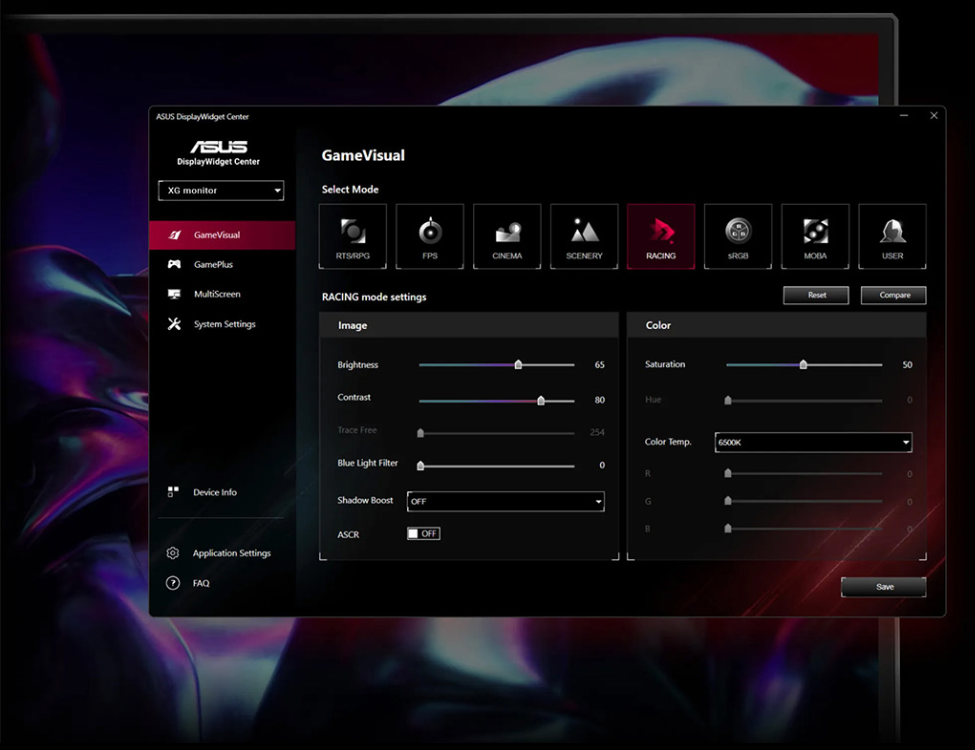Open the GameVisual menu item

[222, 235]
